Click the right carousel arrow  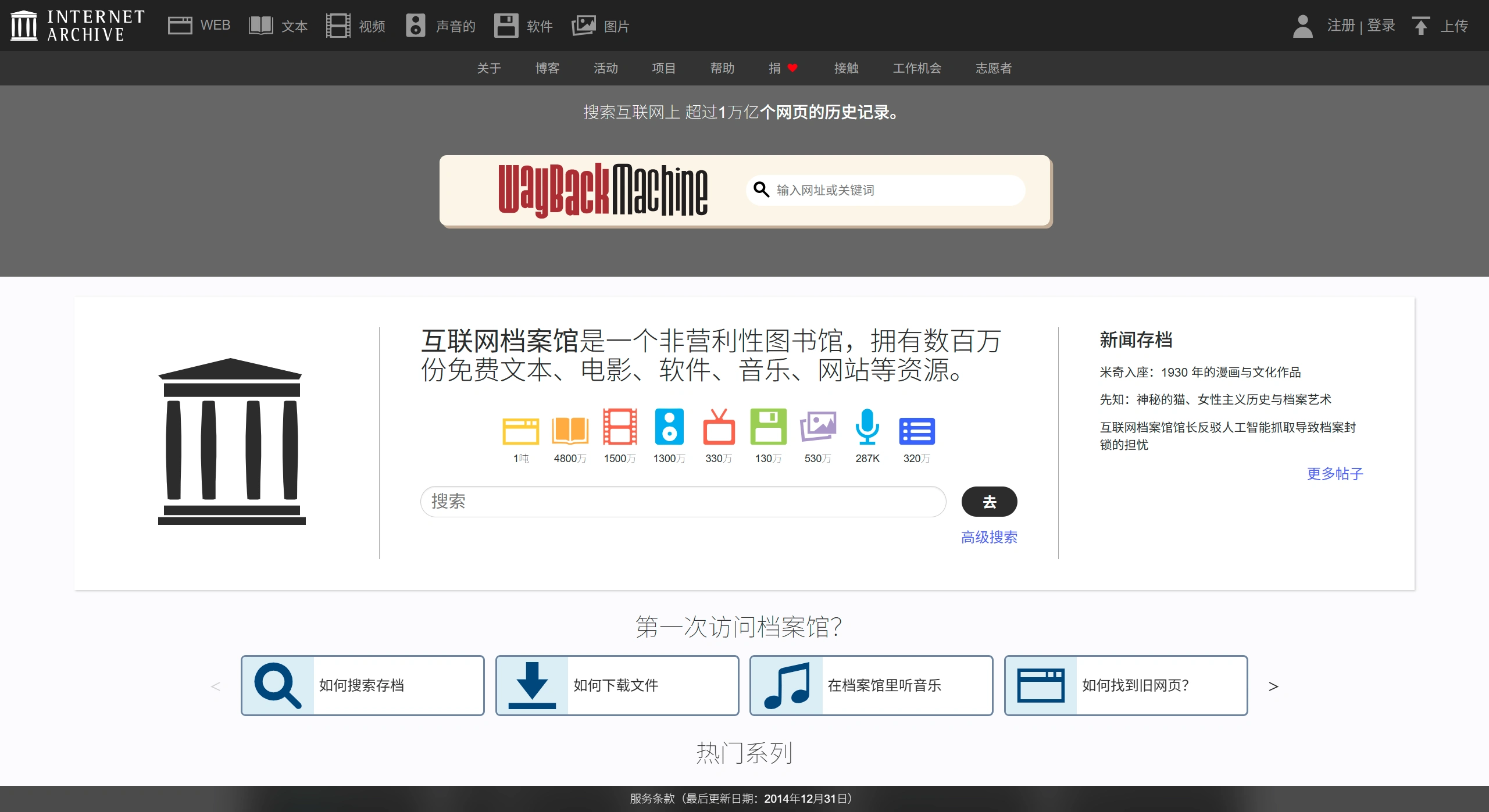1273,686
